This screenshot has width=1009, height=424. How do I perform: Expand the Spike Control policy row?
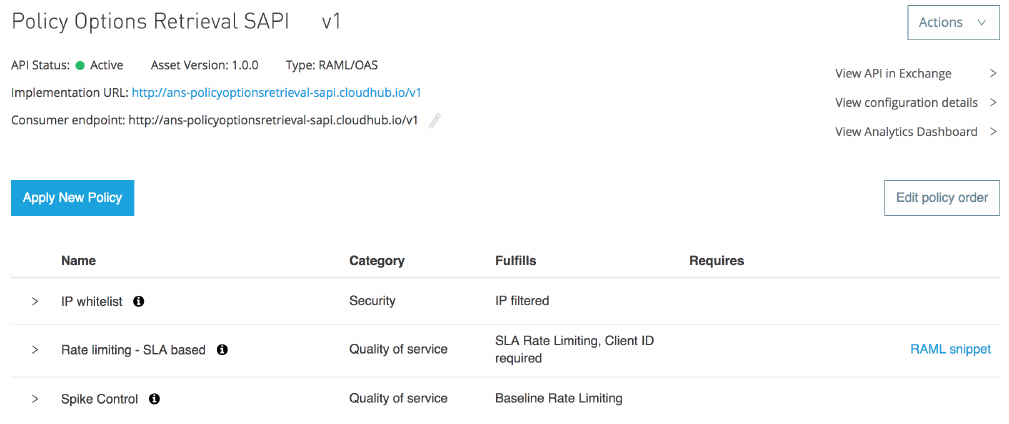coord(35,399)
